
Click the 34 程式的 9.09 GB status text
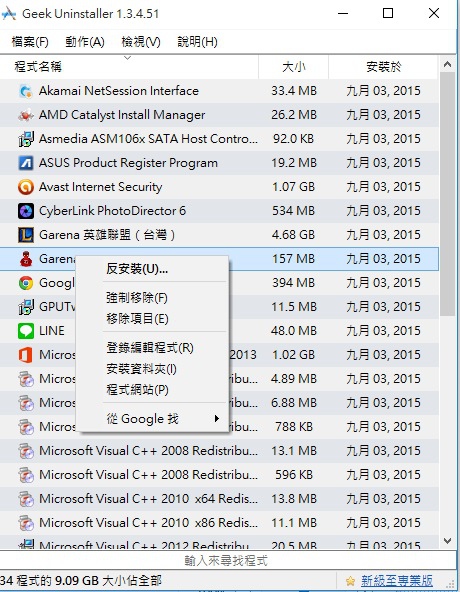[x=81, y=581]
